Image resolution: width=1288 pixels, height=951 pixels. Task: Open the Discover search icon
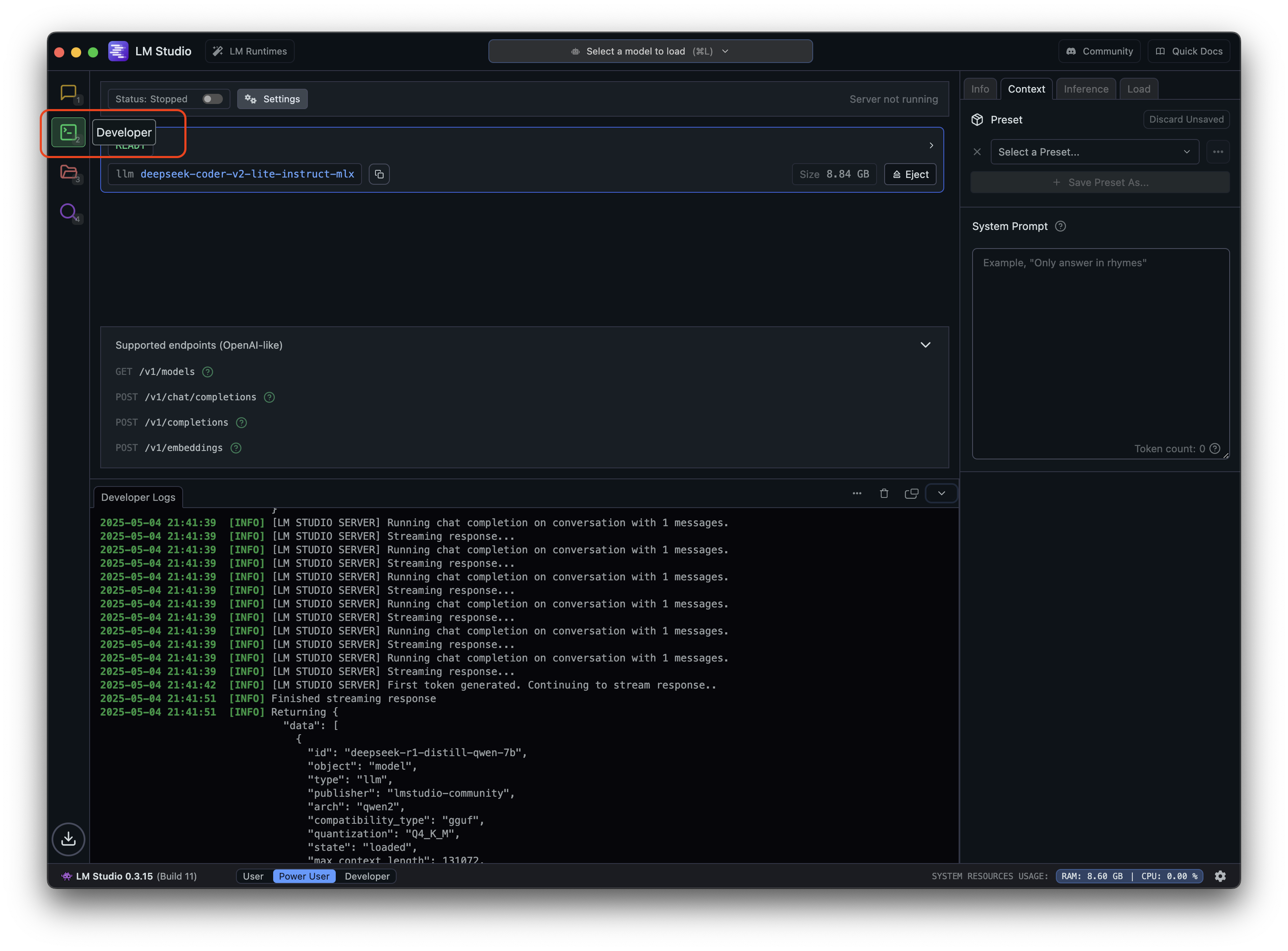[69, 212]
